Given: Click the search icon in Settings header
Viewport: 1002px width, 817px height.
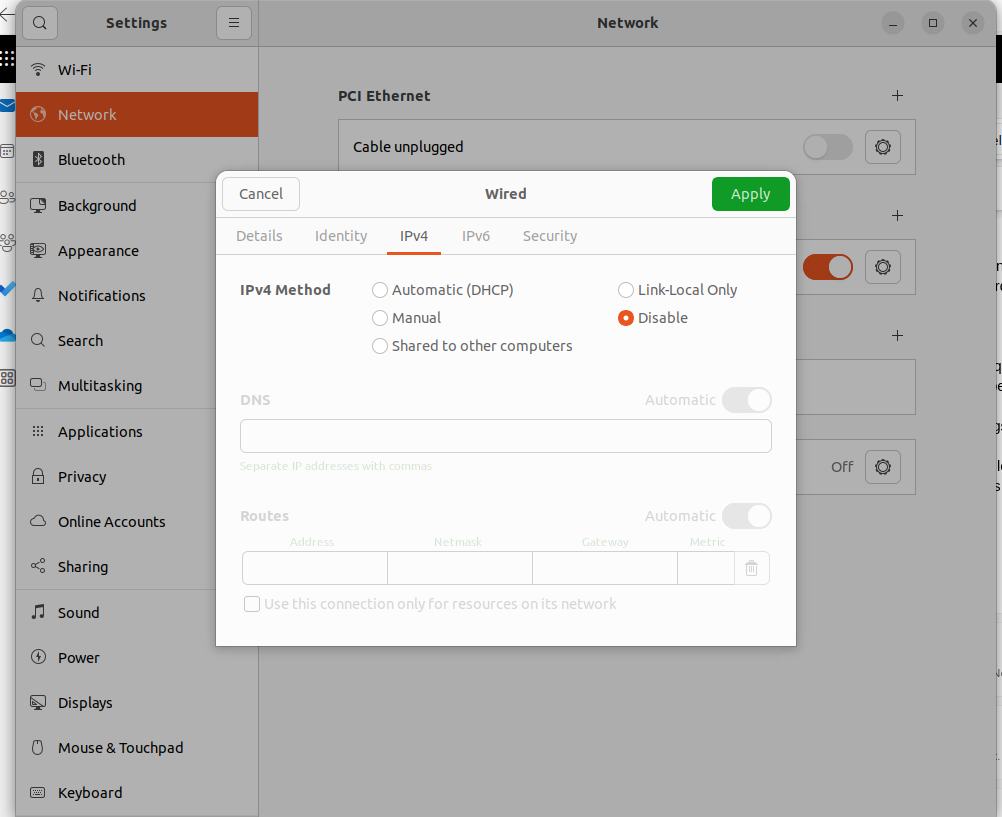Looking at the screenshot, I should click(39, 23).
